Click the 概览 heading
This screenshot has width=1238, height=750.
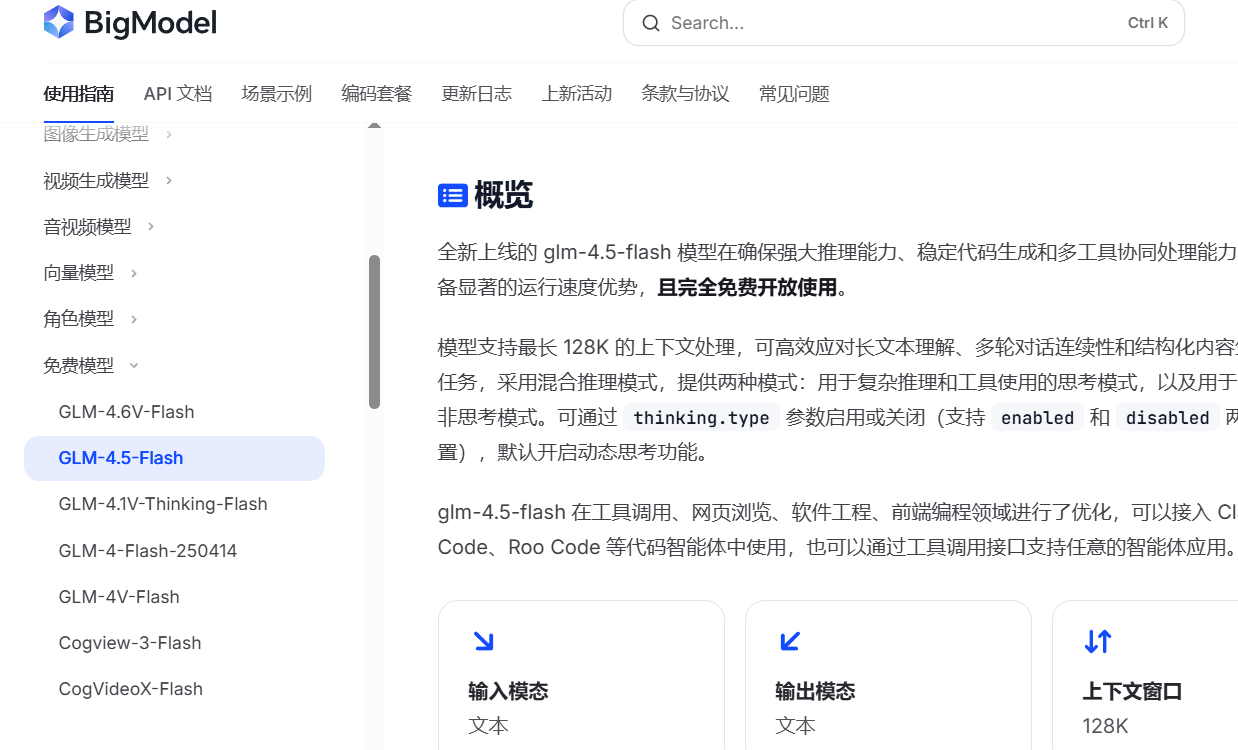503,196
